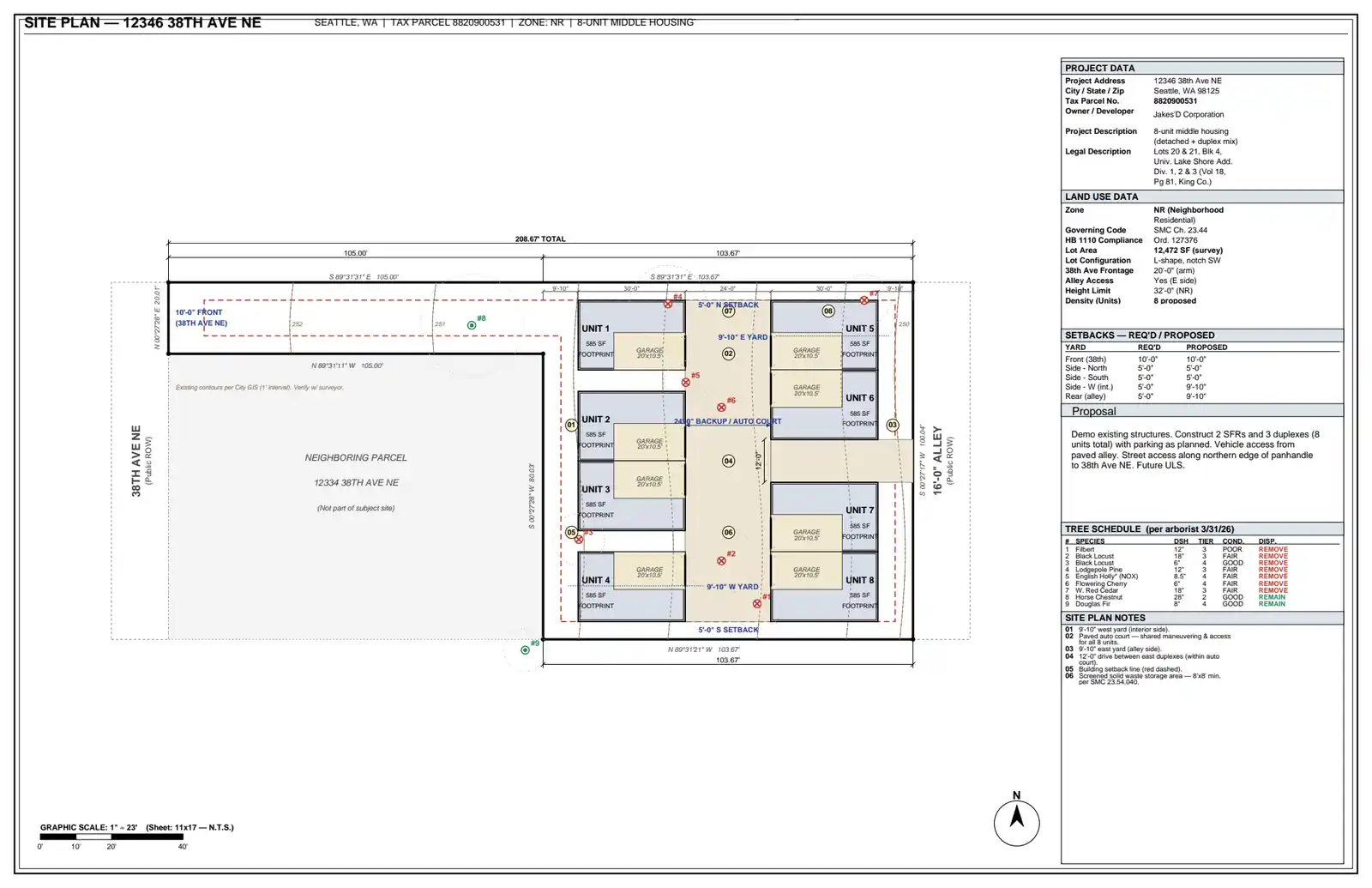This screenshot has width=1372, height=888.
Task: Select the green tree #9 marker
Action: (525, 650)
